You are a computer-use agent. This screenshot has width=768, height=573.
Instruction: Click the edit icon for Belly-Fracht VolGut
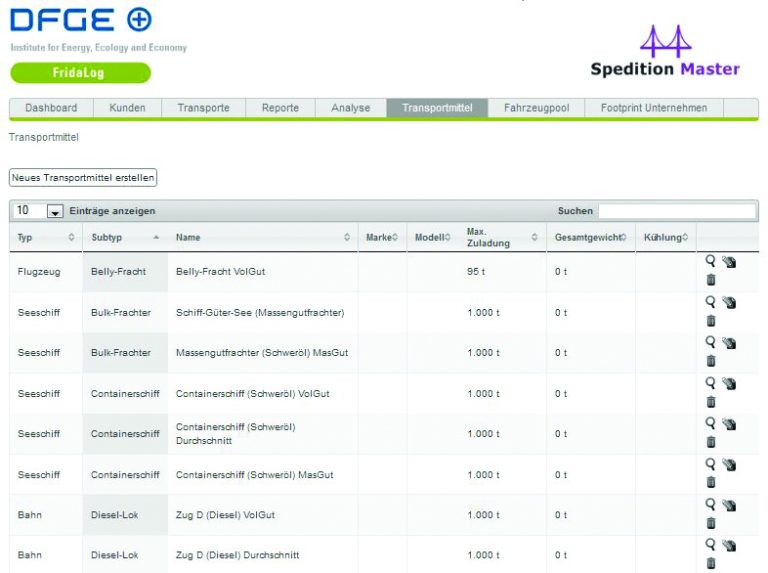729,262
